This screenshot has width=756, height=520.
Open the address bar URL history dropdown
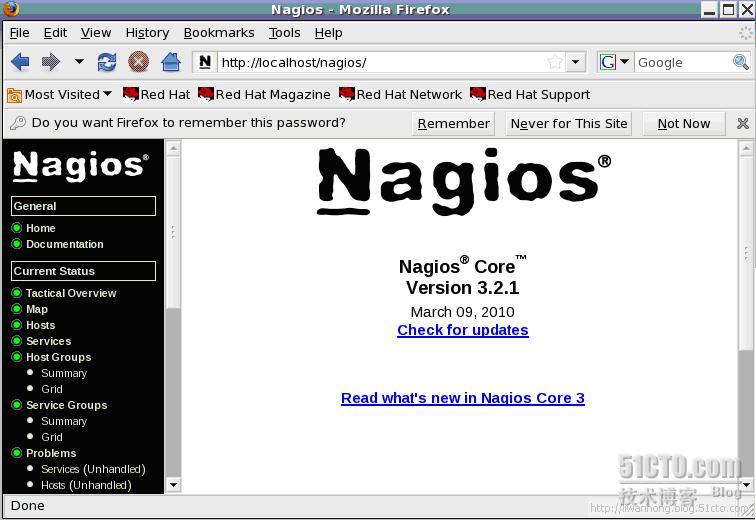click(575, 62)
